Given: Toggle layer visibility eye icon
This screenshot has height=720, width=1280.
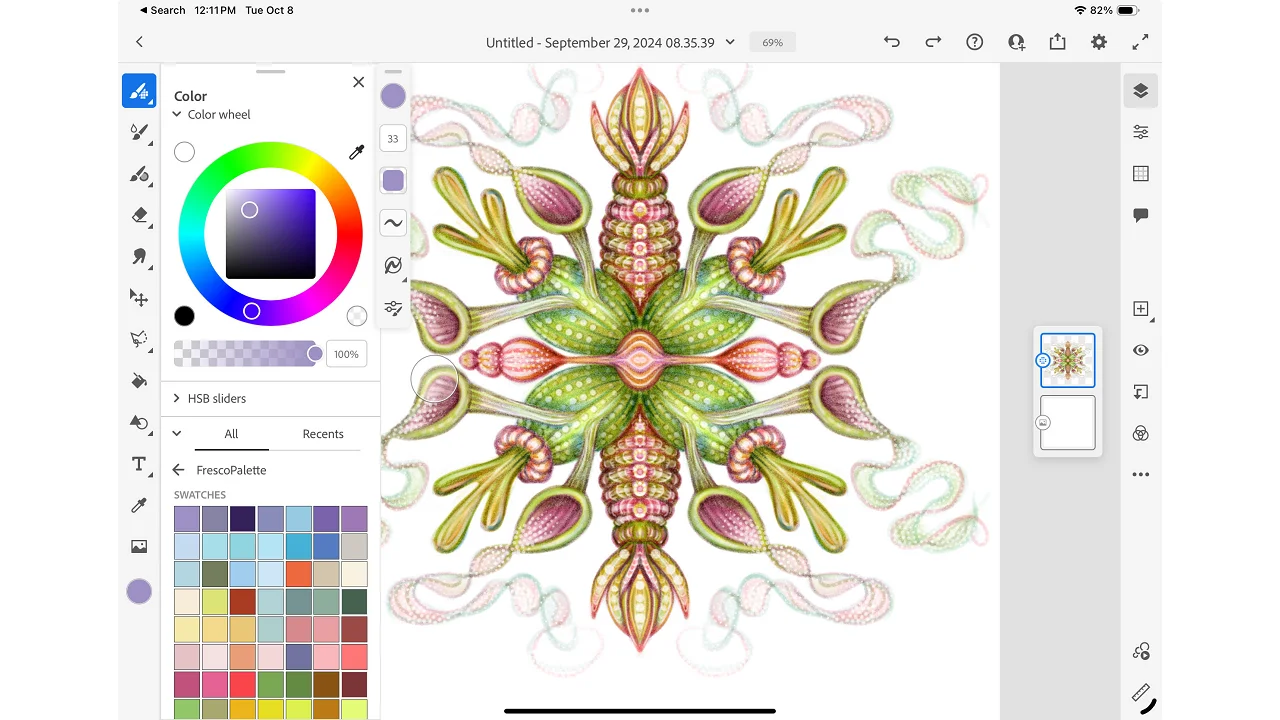Looking at the screenshot, I should click(x=1140, y=350).
